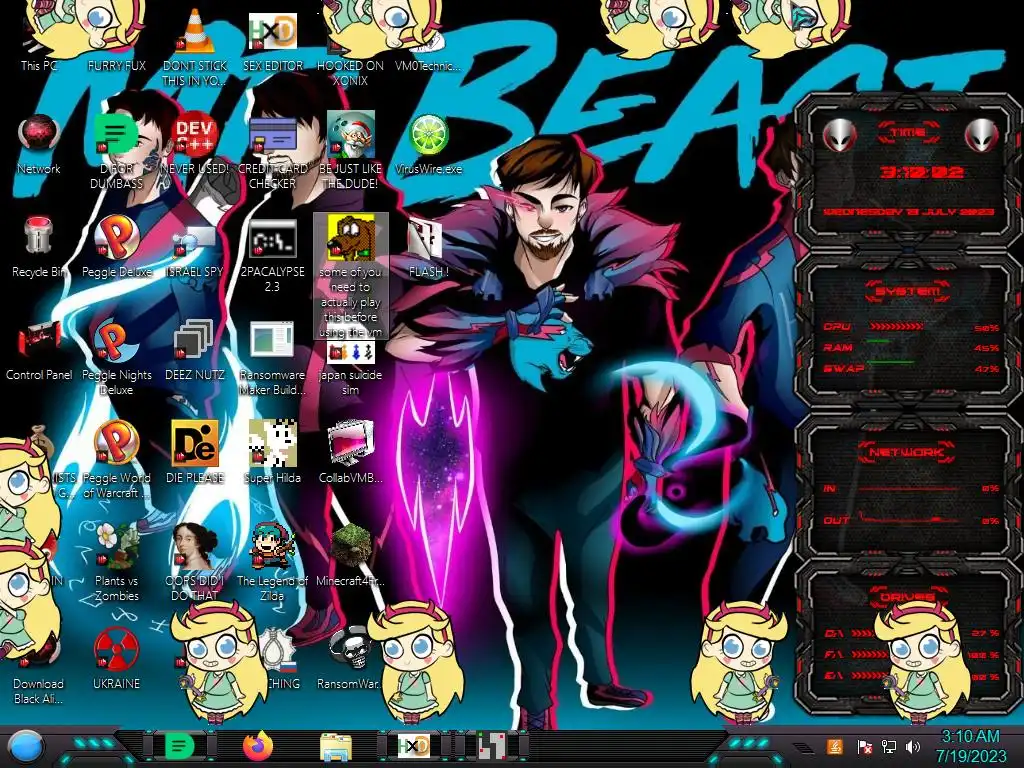The height and width of the screenshot is (768, 1024).
Task: Switch to HxD in the taskbar
Action: click(414, 746)
